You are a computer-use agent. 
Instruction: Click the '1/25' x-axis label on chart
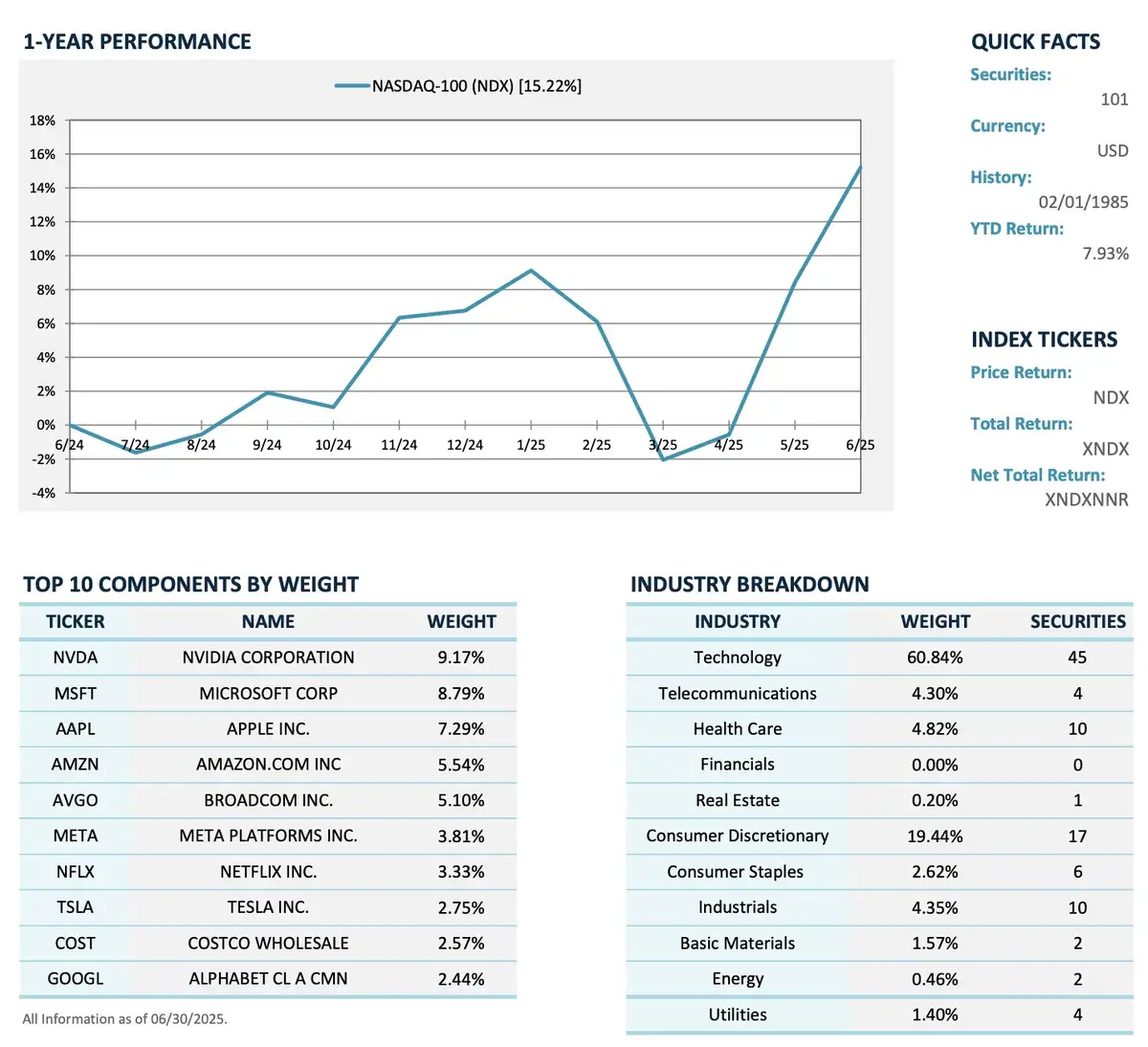[x=531, y=445]
